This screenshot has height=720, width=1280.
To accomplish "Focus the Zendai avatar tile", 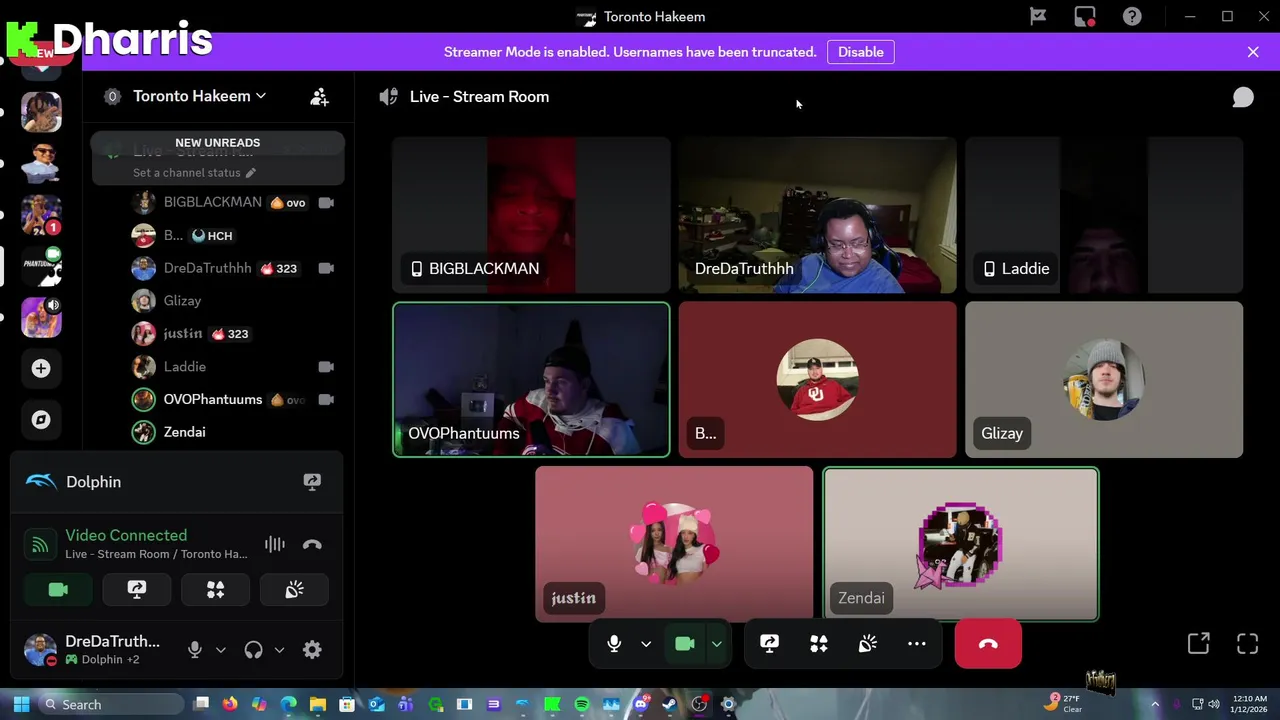I will coord(960,544).
